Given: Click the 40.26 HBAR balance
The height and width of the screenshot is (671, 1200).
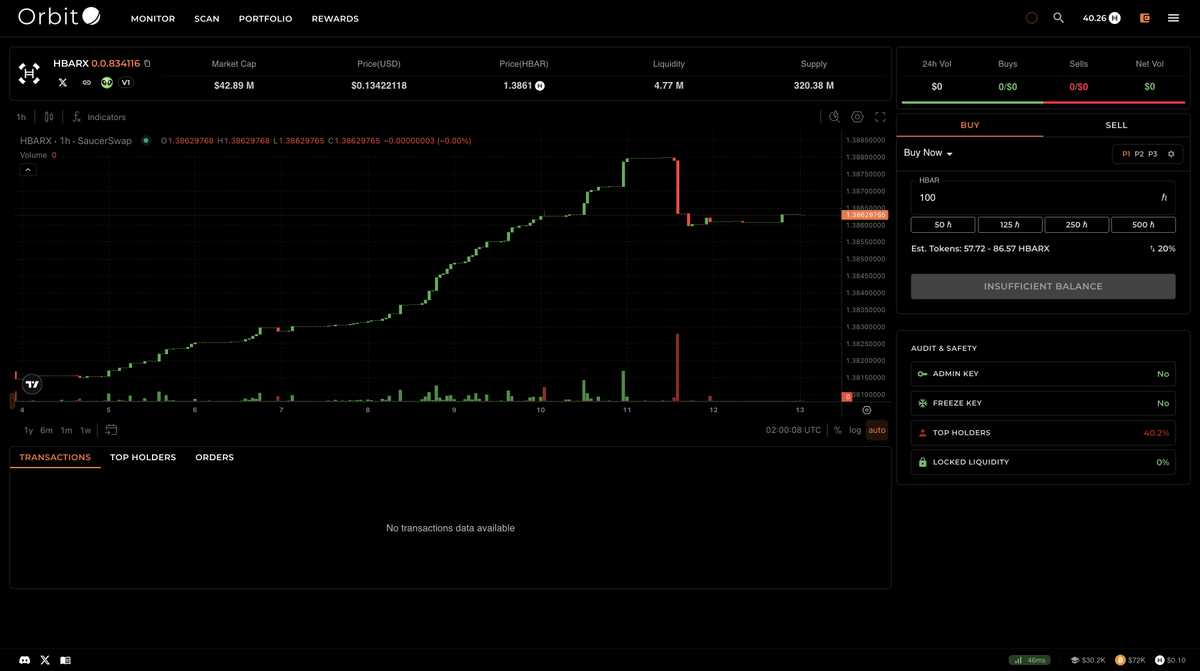Looking at the screenshot, I should tap(1101, 18).
